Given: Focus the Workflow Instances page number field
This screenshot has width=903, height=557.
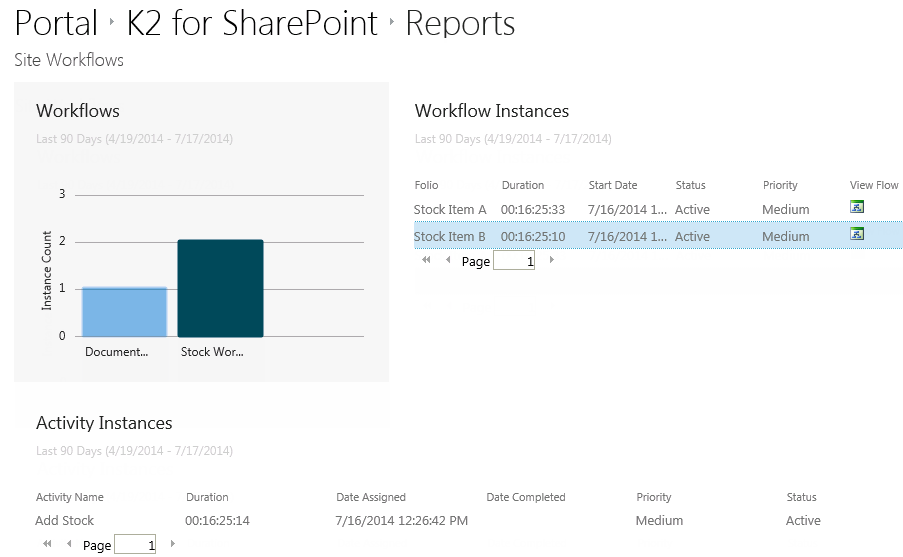Looking at the screenshot, I should tap(514, 261).
